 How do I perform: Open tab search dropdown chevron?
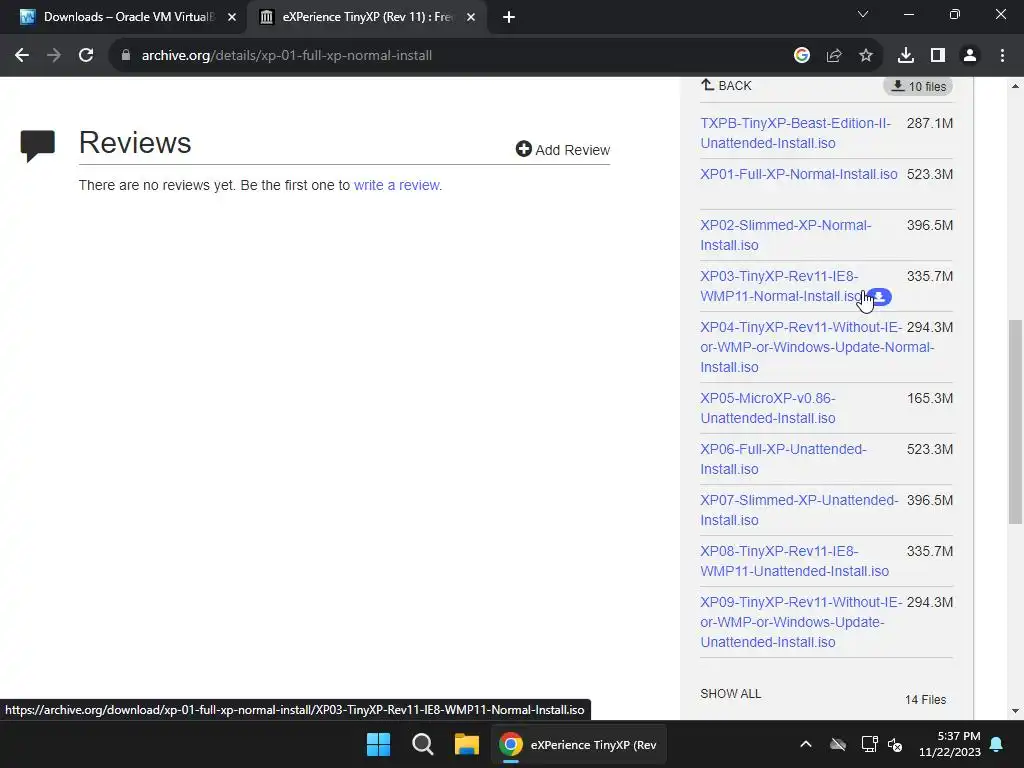(863, 14)
